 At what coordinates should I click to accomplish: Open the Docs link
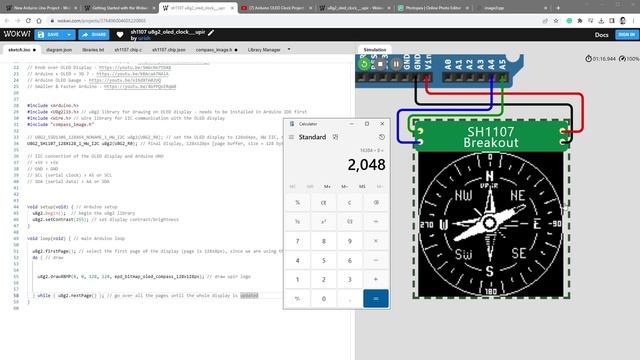coord(601,35)
